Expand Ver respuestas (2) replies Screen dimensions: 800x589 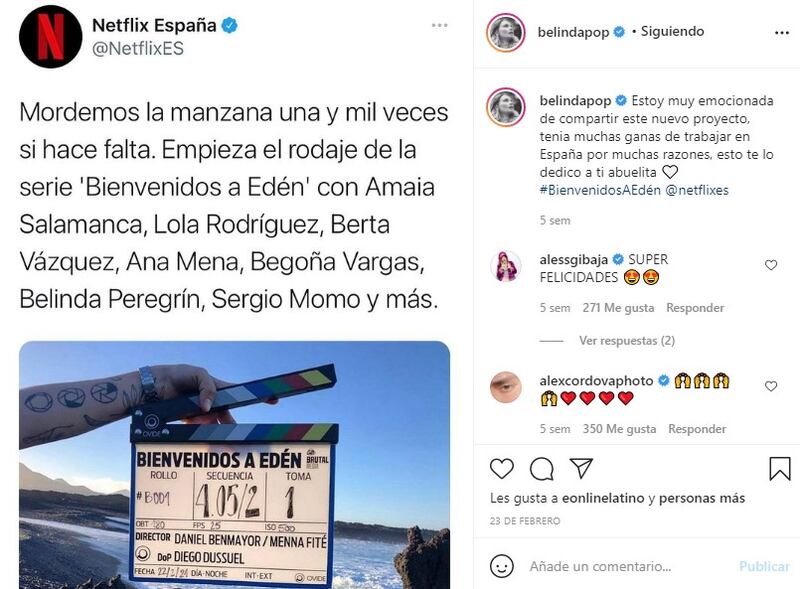point(627,340)
